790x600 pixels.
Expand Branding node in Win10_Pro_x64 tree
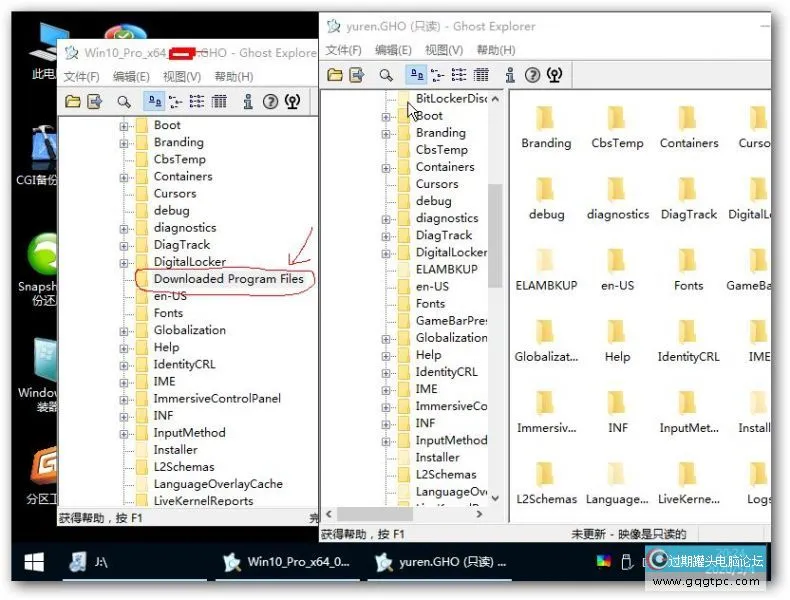tap(124, 143)
